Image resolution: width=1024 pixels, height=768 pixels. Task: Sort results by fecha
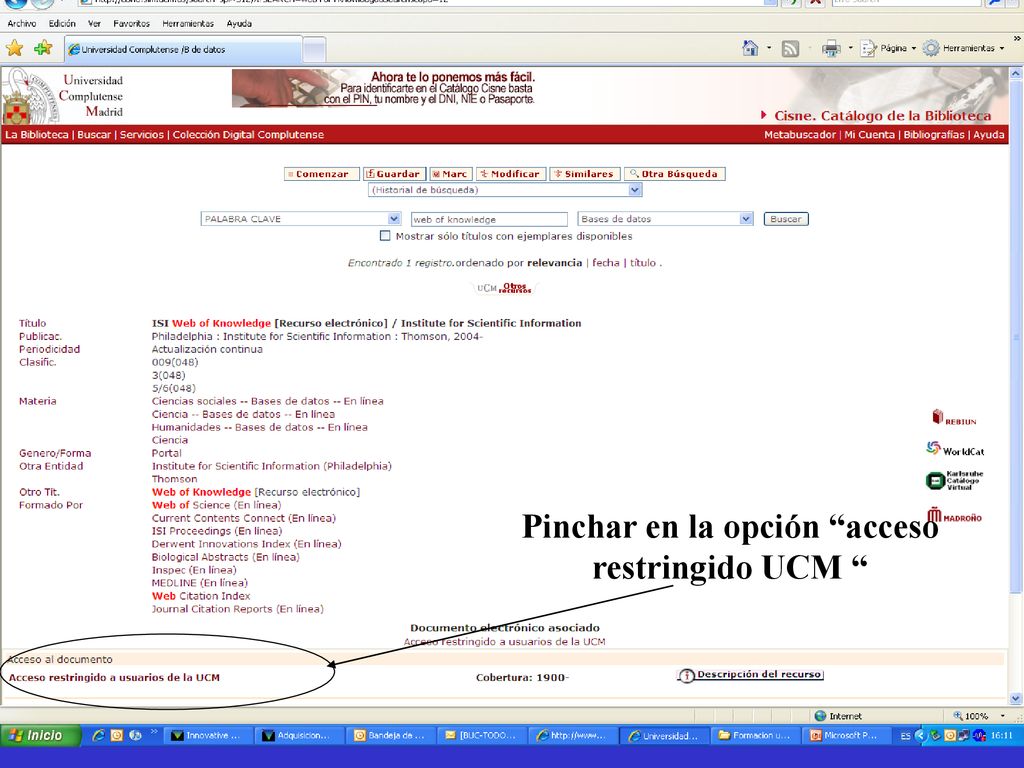[605, 263]
